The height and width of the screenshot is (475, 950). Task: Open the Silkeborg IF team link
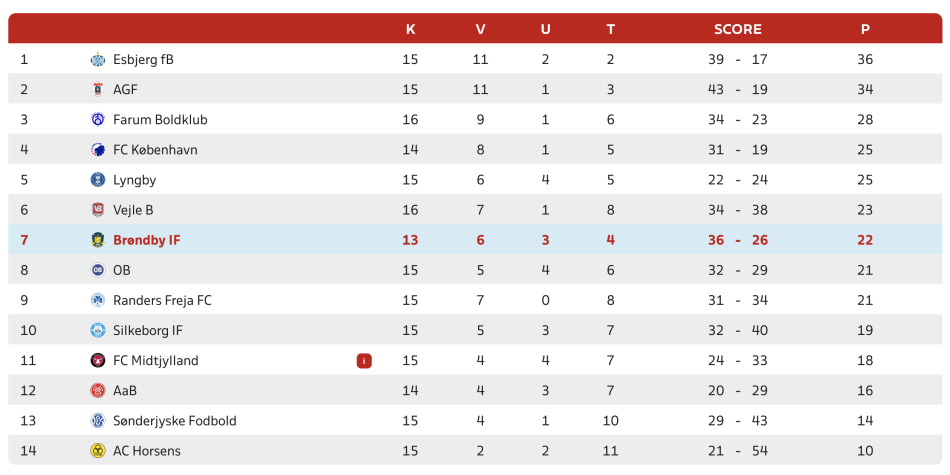click(148, 331)
